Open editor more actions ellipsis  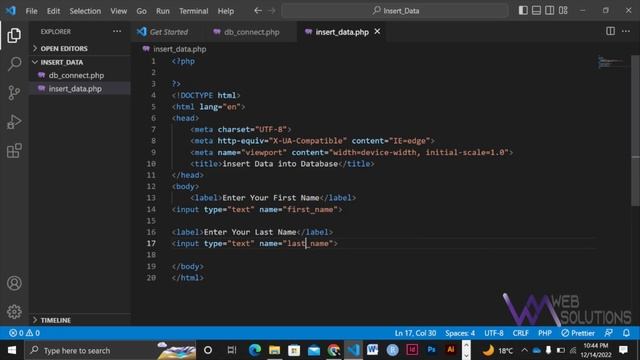(626, 31)
